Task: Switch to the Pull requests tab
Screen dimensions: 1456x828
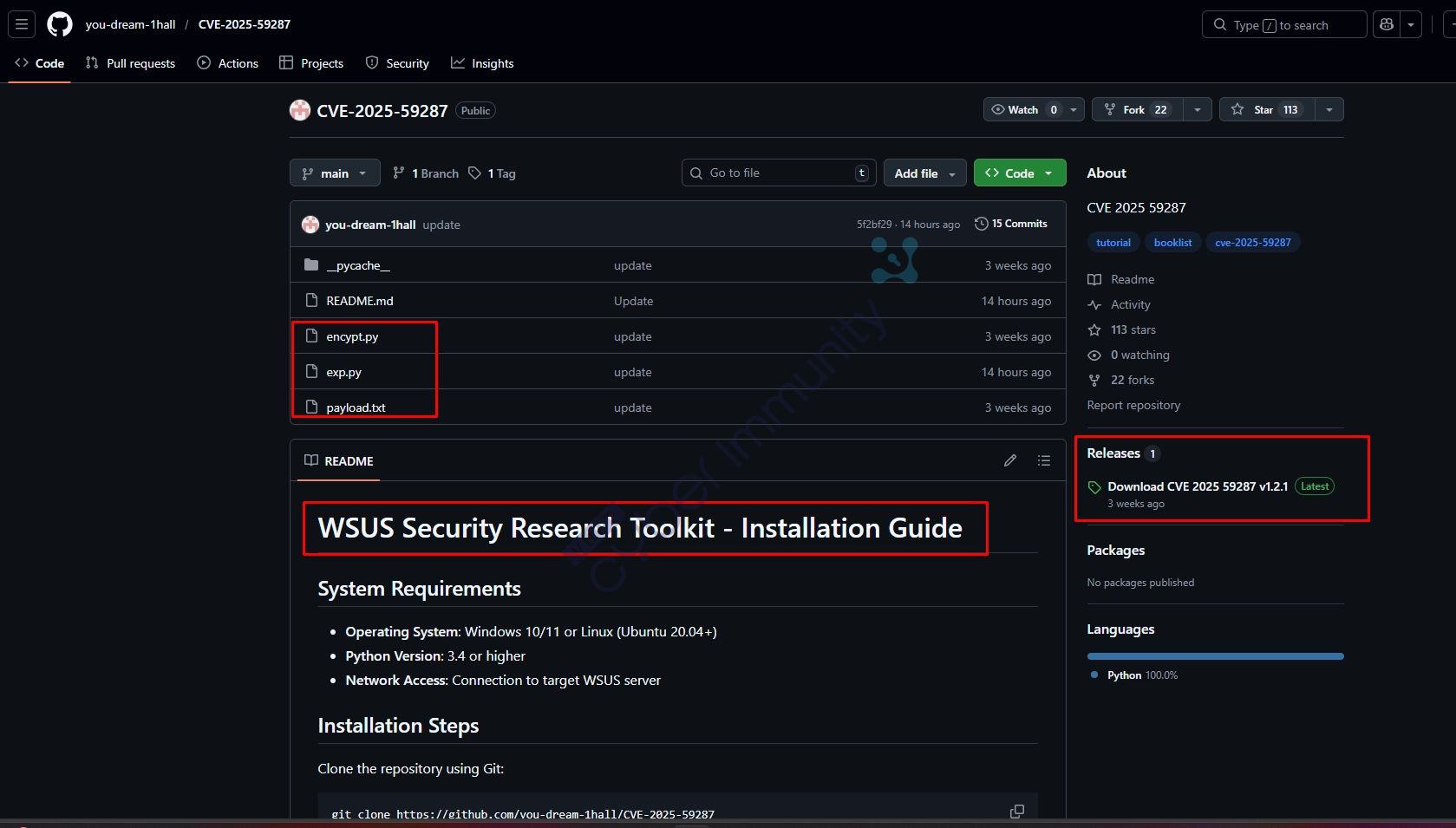Action: point(130,63)
